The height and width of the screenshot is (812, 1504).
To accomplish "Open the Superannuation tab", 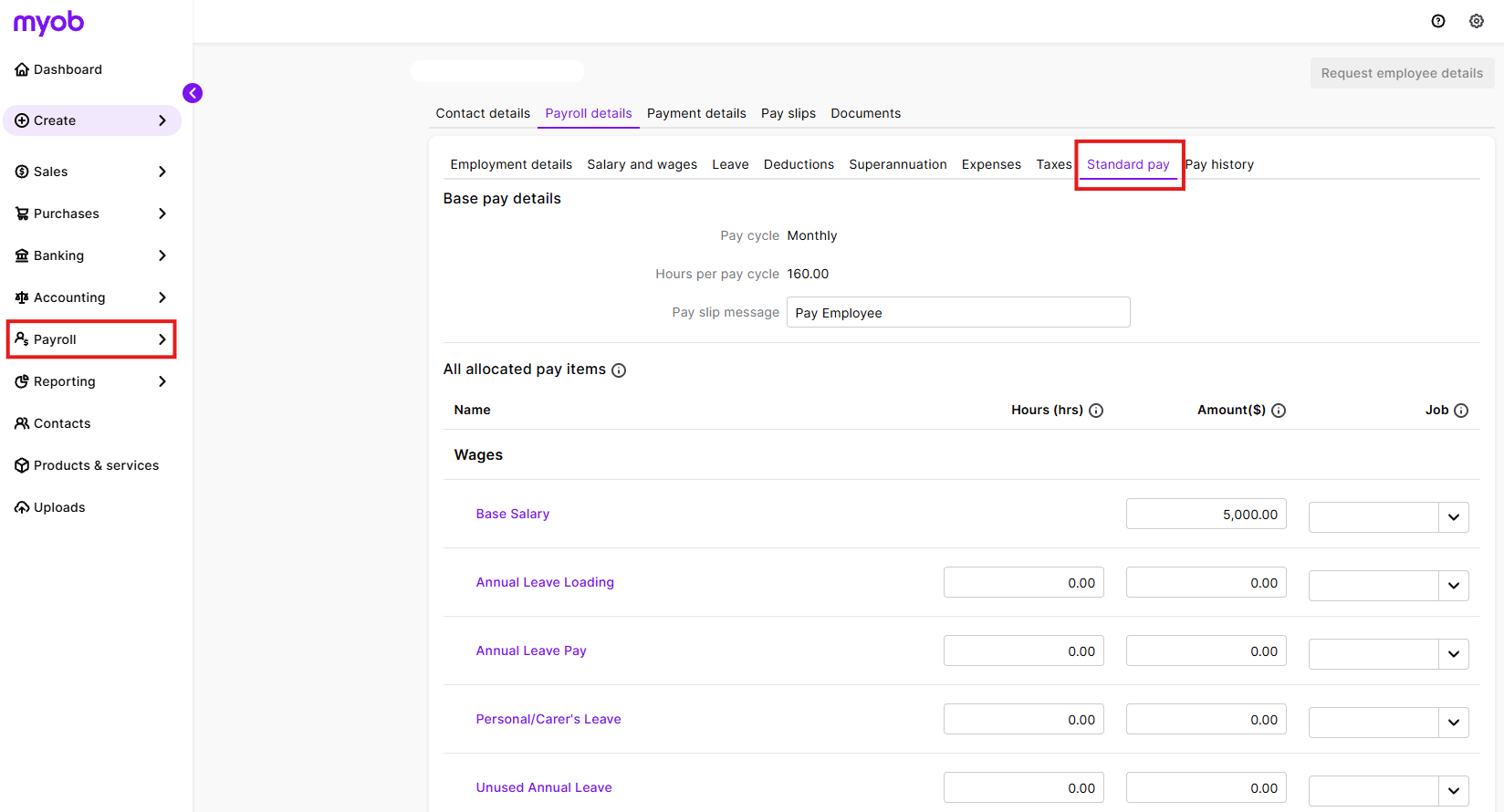I will pyautogui.click(x=898, y=164).
